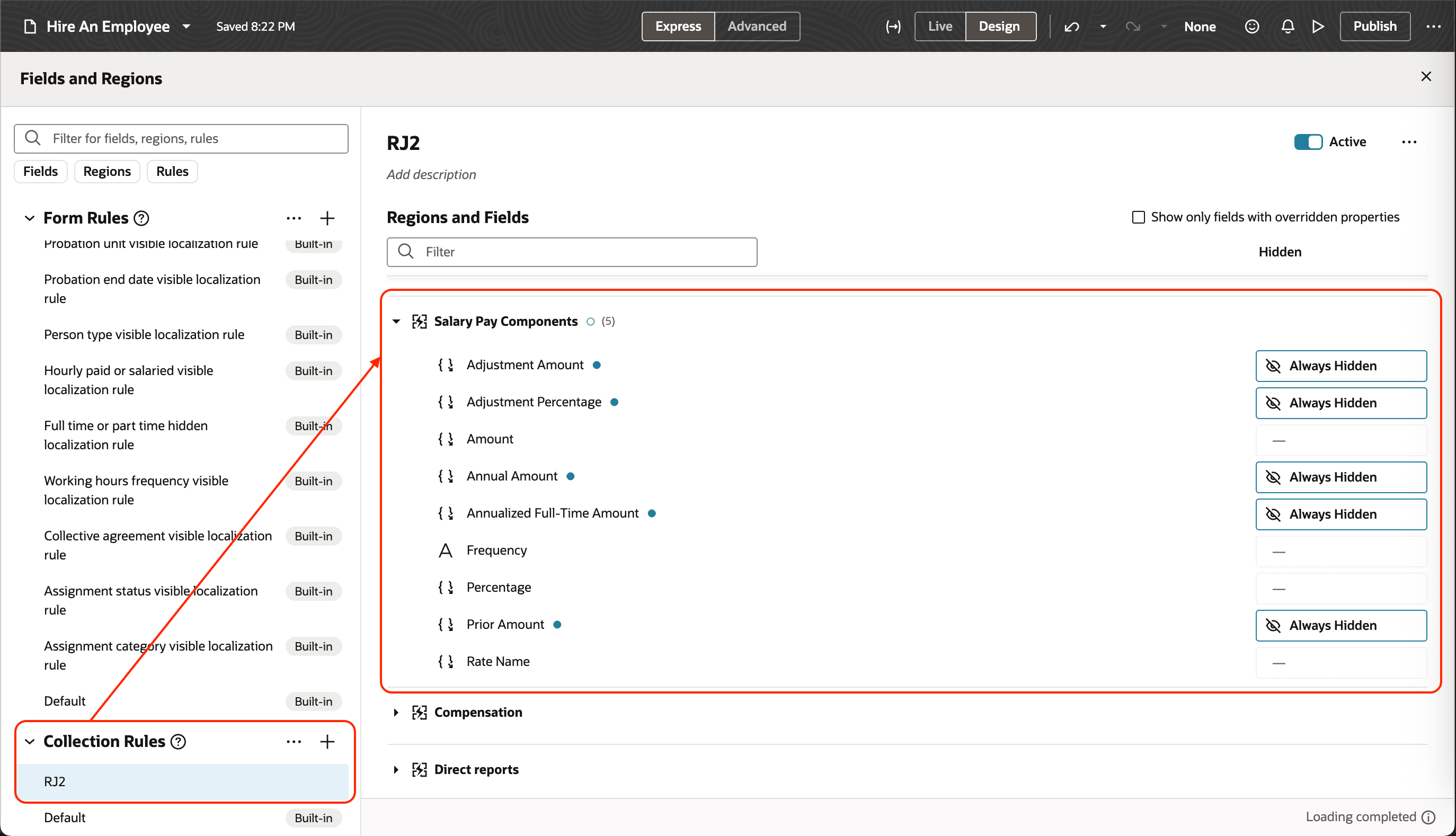
Task: Click the help icon next to Form Rules
Action: pyautogui.click(x=141, y=218)
